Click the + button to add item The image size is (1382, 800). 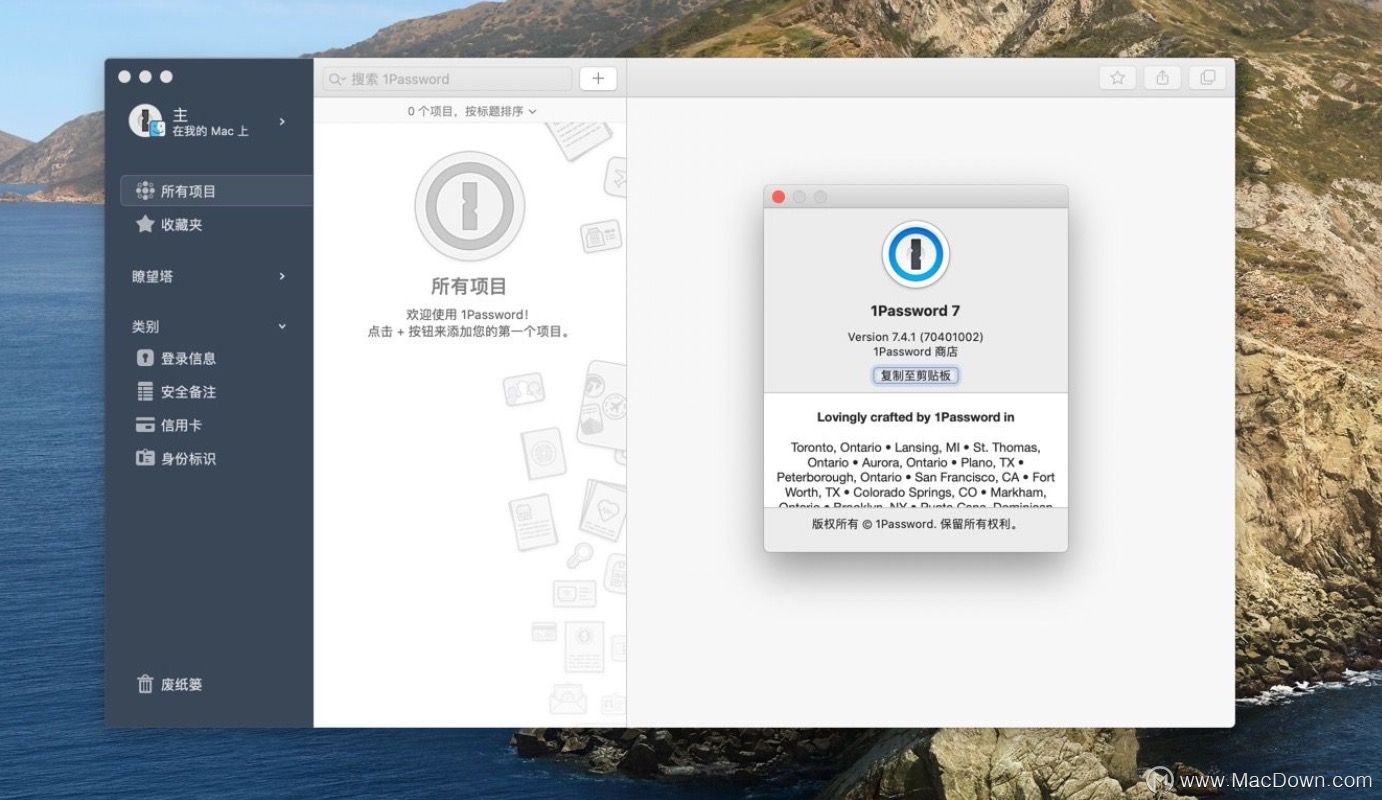597,78
